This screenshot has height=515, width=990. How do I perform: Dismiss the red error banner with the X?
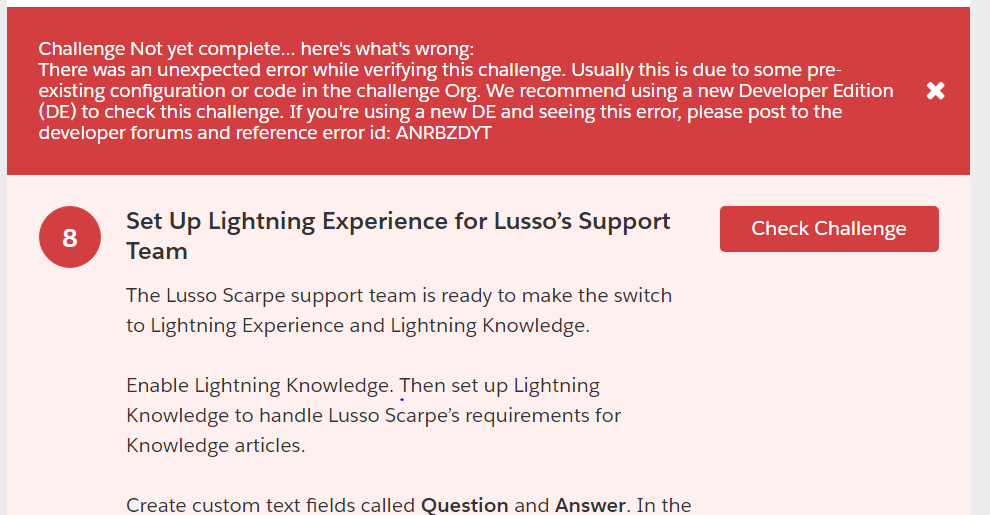[935, 91]
